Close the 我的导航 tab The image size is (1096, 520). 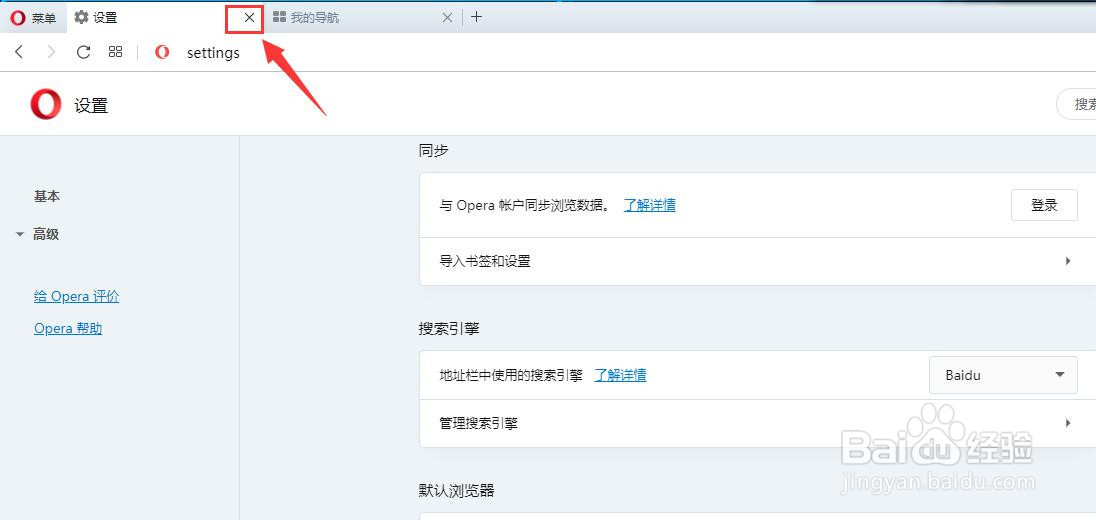pyautogui.click(x=447, y=18)
